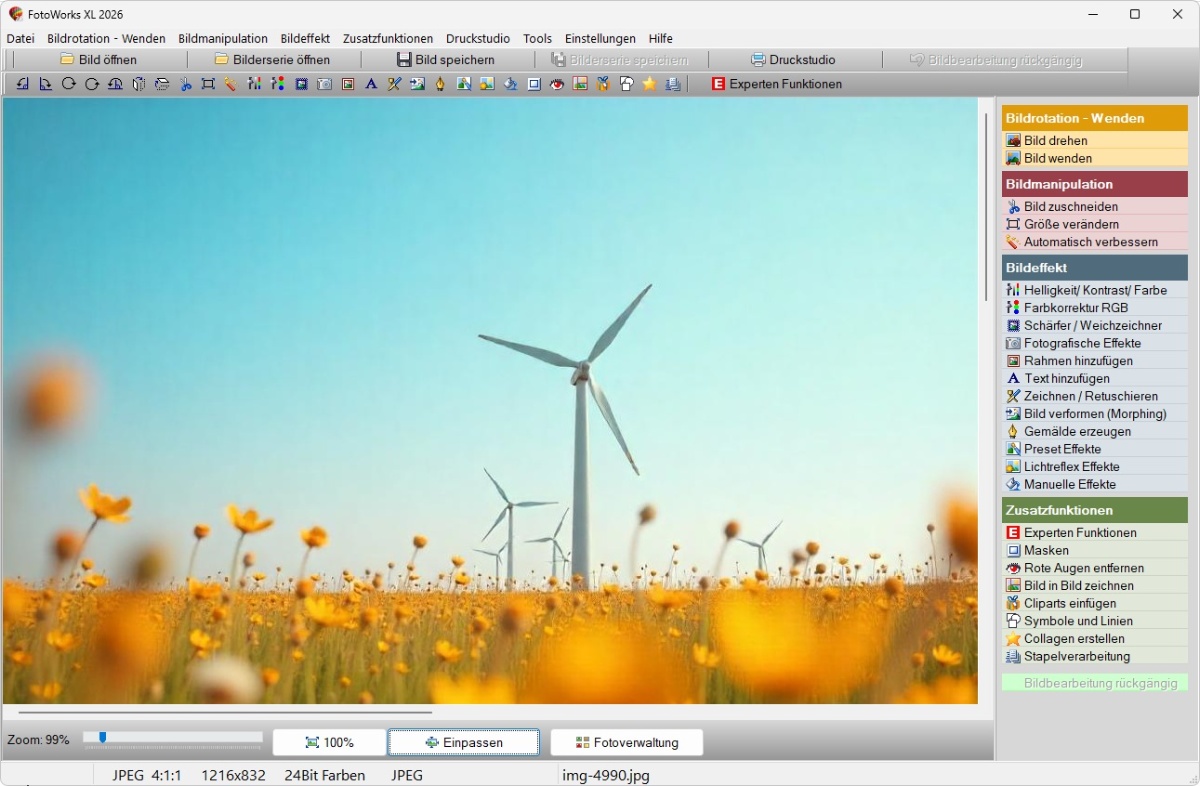Click the Einpassen zoom button

click(464, 742)
